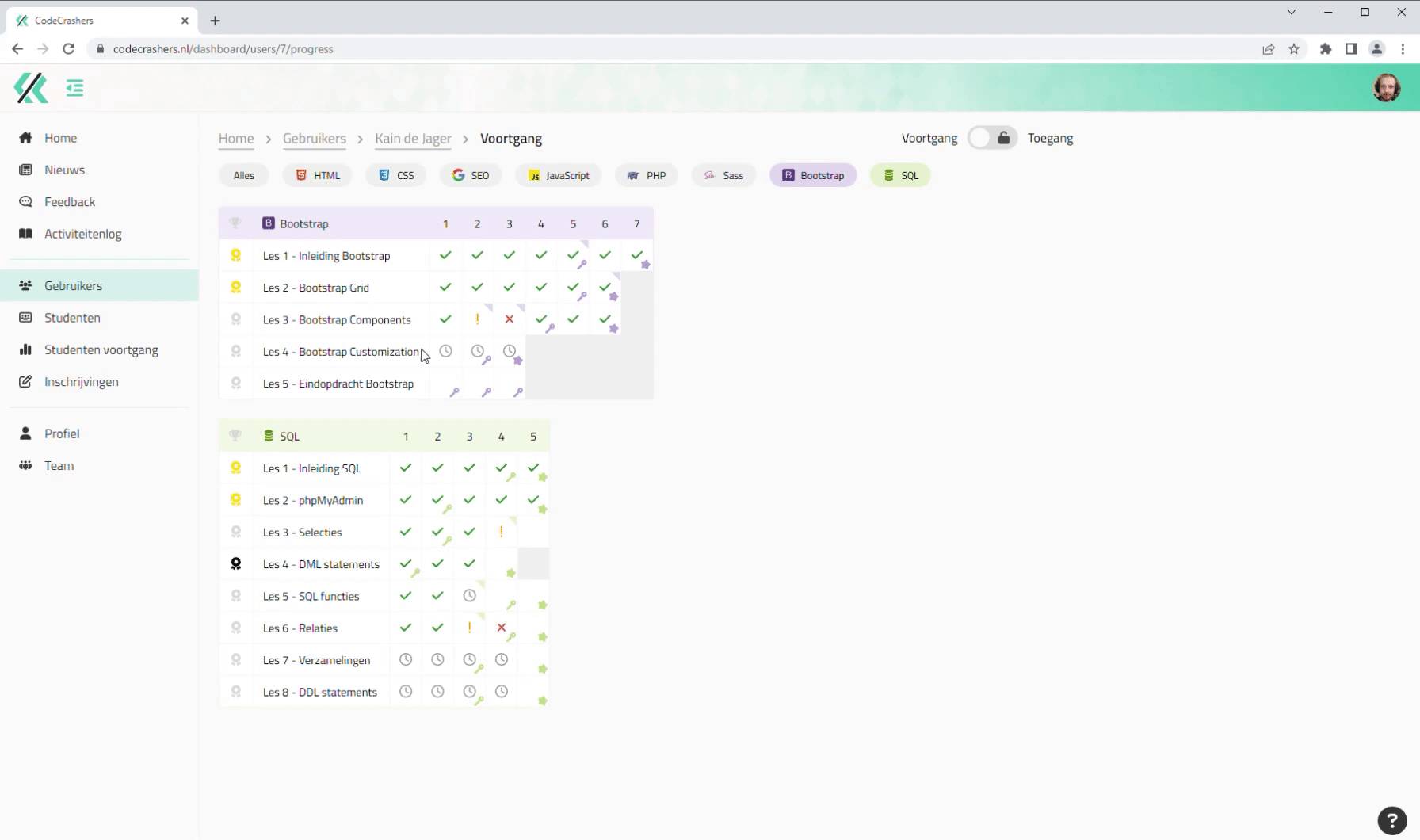Expand the tab search chevron in title bar
This screenshot has height=840, width=1420.
pyautogui.click(x=1292, y=12)
